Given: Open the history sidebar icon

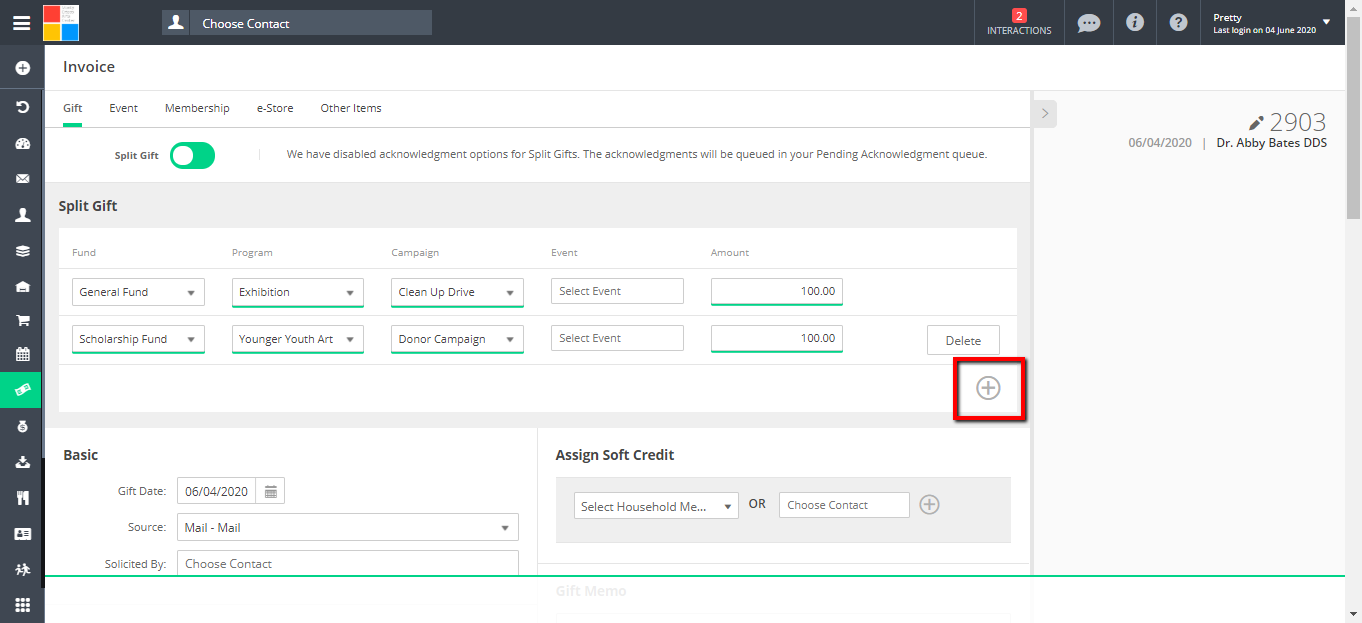Looking at the screenshot, I should click(22, 106).
